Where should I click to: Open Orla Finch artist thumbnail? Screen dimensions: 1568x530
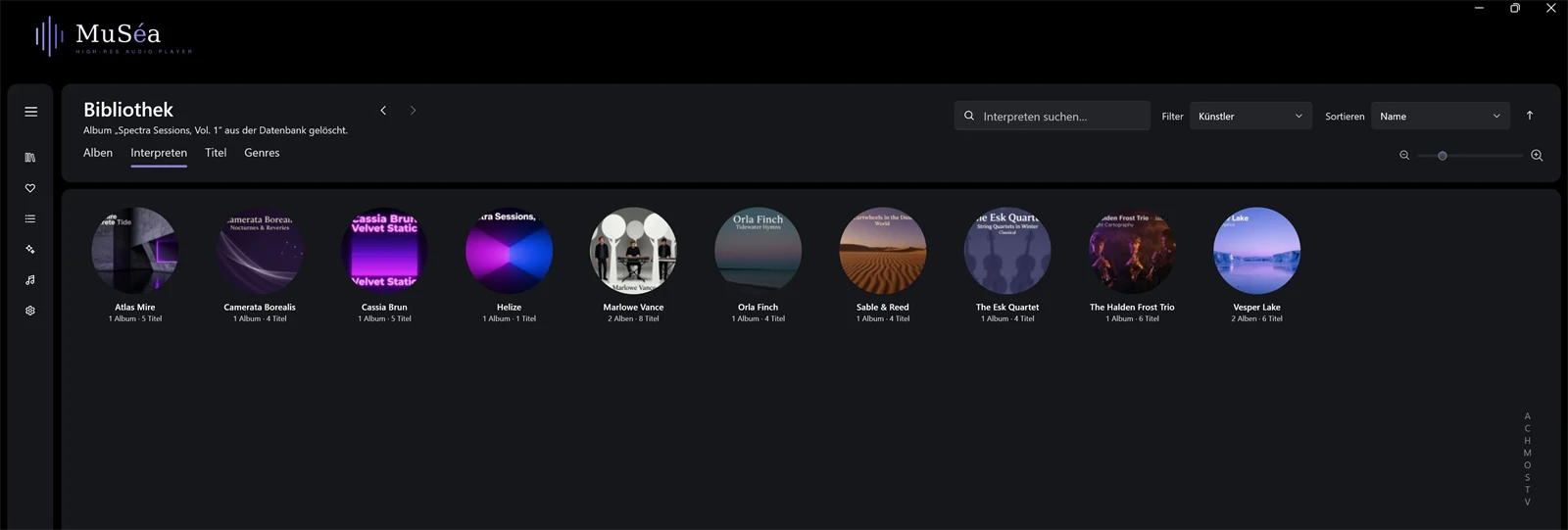coord(759,250)
